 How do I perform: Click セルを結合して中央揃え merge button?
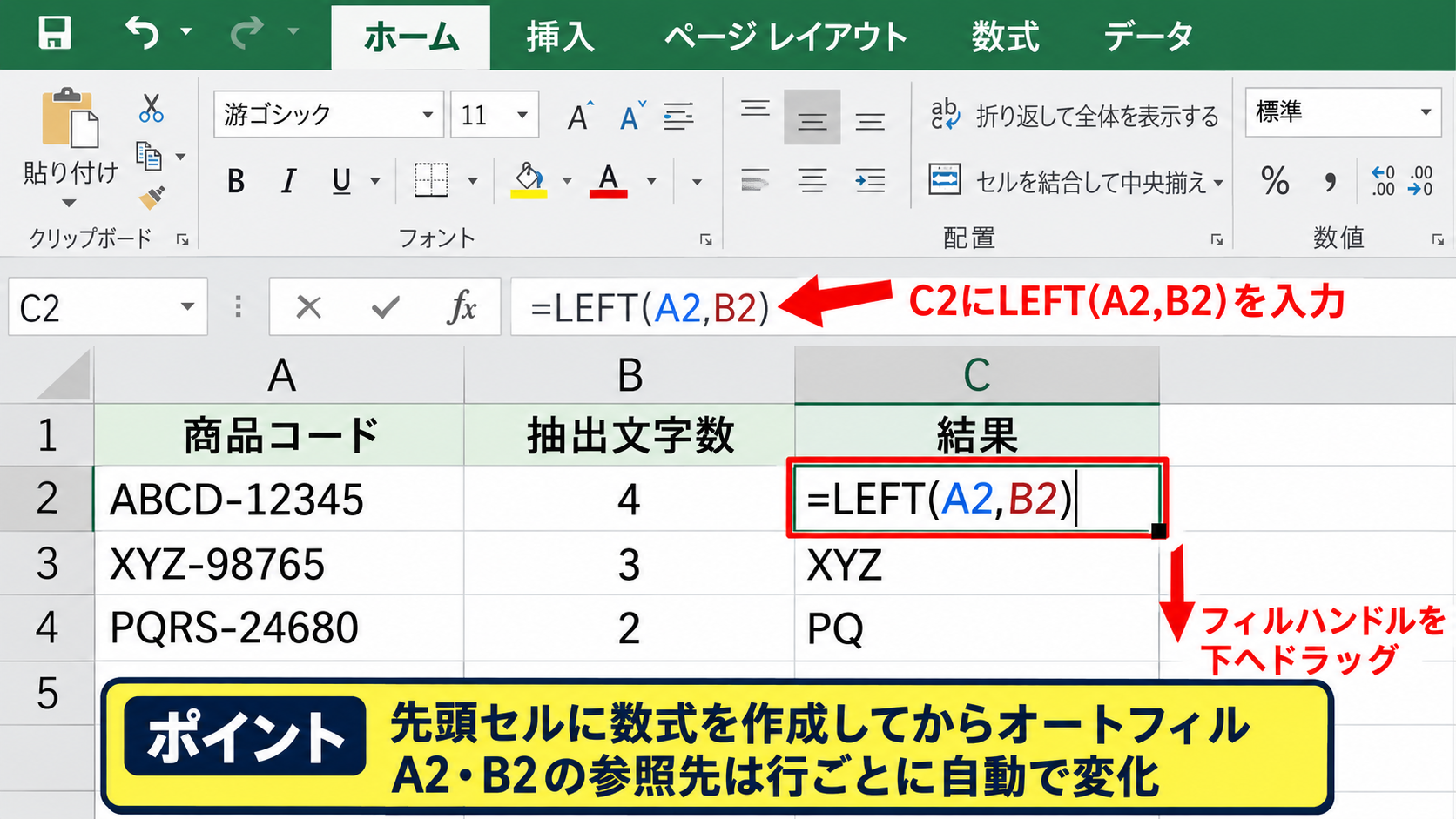[1068, 182]
